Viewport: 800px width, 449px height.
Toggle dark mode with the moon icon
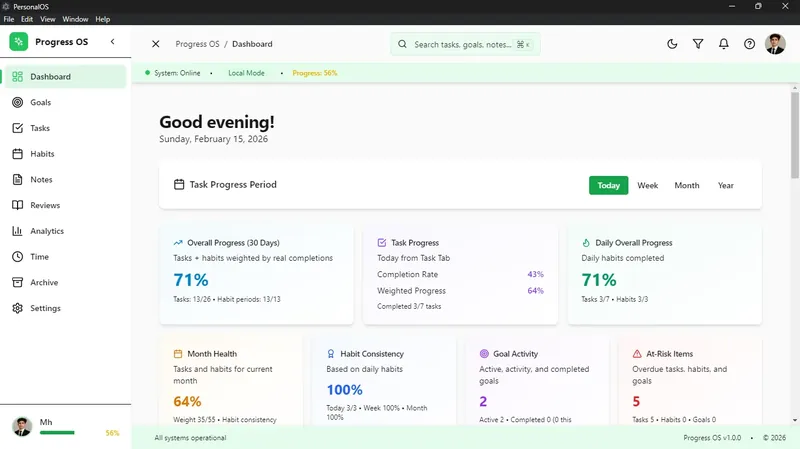[x=672, y=44]
